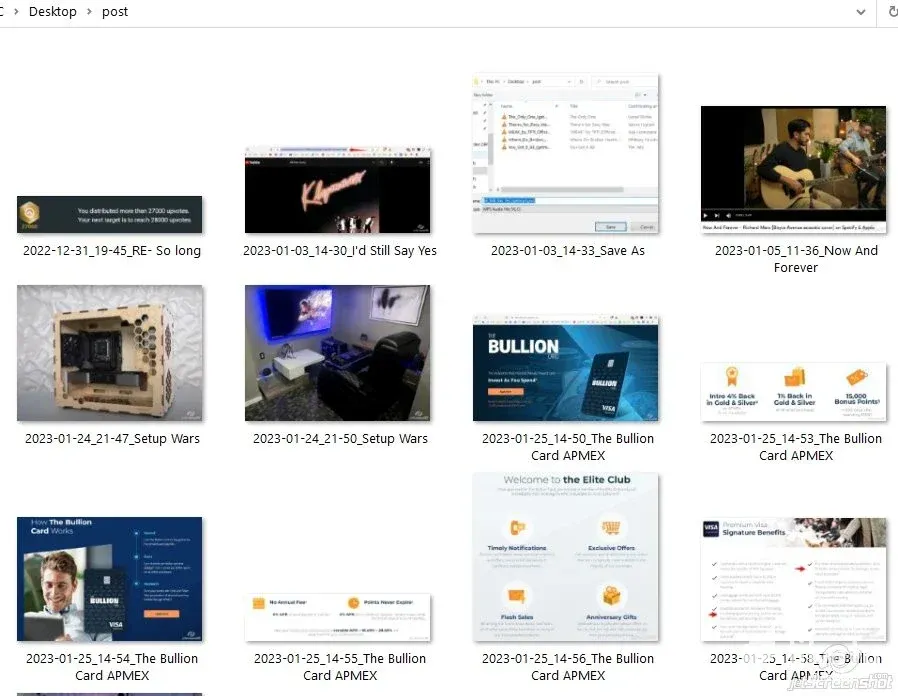Expand the chevron before the Desktop breadcrumb
Viewport: 898px width, 696px height.
pyautogui.click(x=16, y=11)
